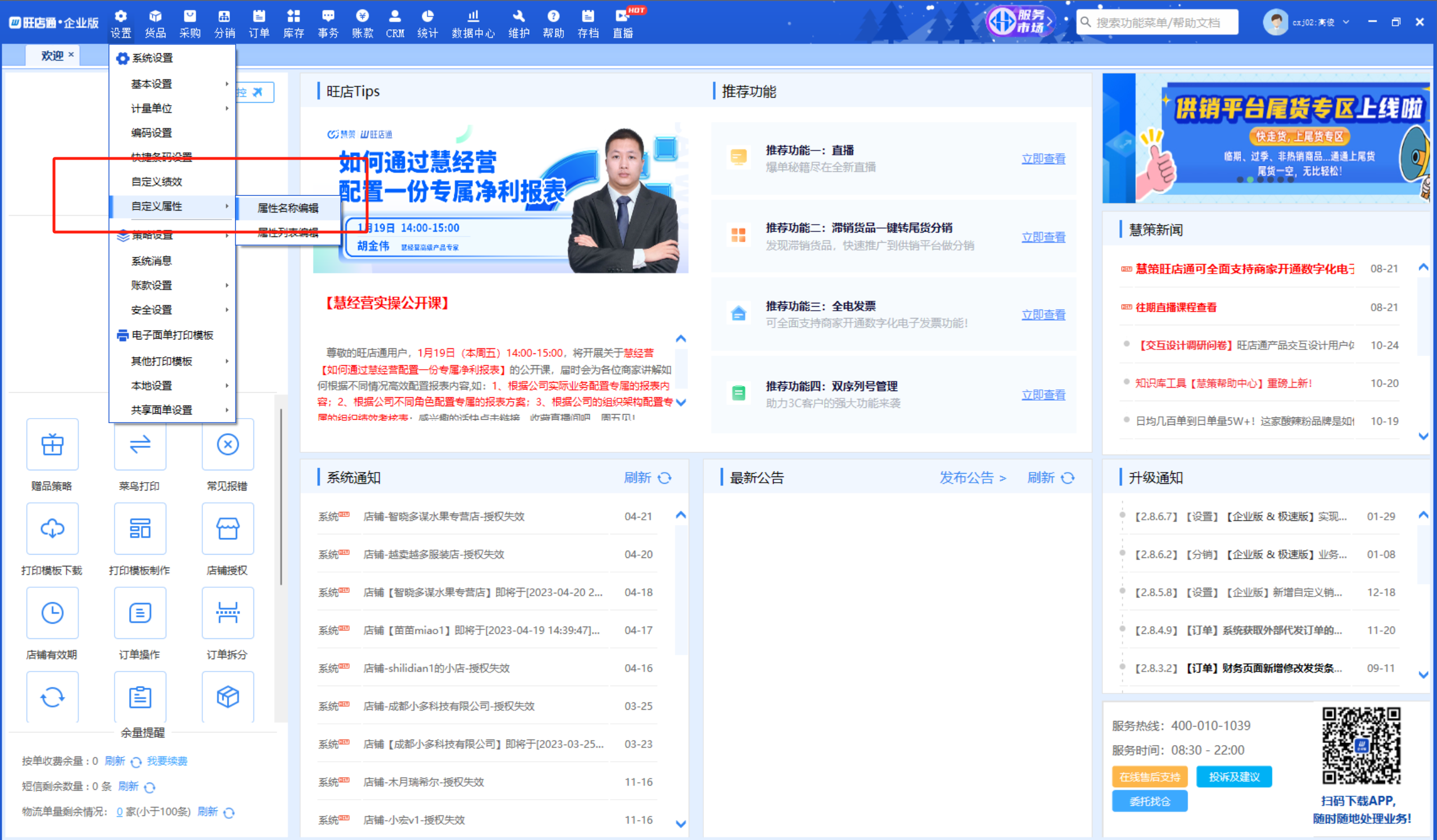
Task: Click the 打印模板制作 shortcut icon
Action: pos(139,529)
